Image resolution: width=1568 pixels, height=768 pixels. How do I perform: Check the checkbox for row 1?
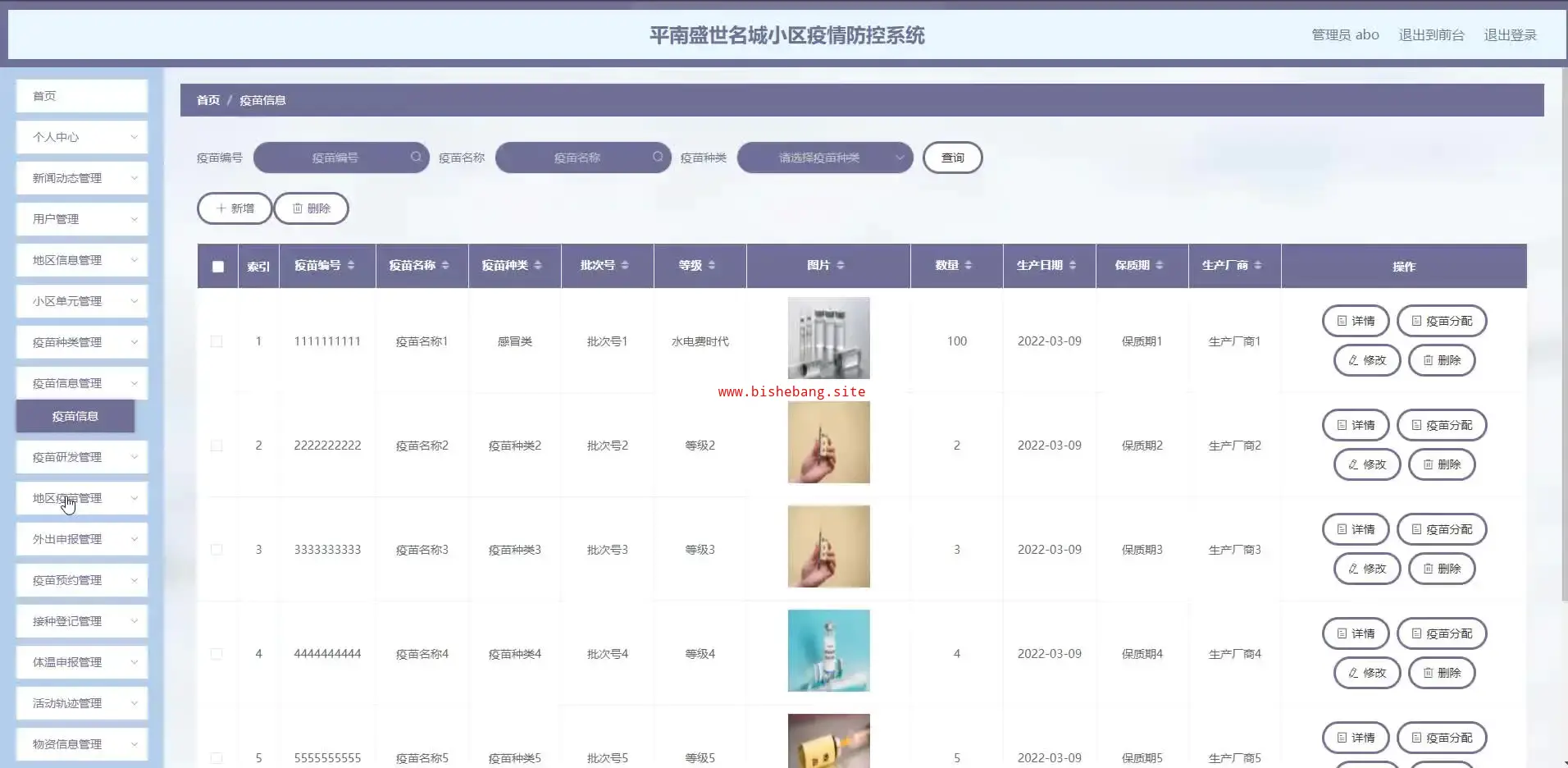pos(217,341)
